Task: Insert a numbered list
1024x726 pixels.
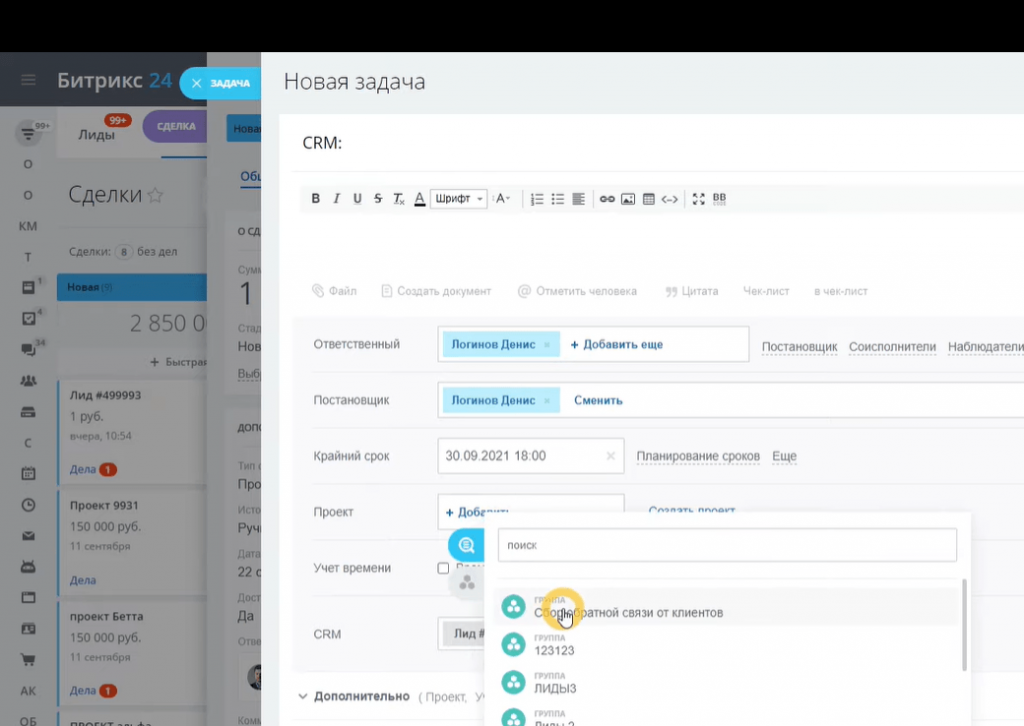Action: coord(537,199)
